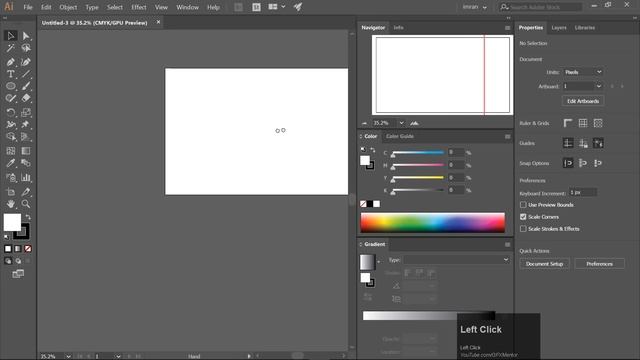The width and height of the screenshot is (640, 360).
Task: Toggle transparency grid in Ruler & Grids
Action: point(598,123)
